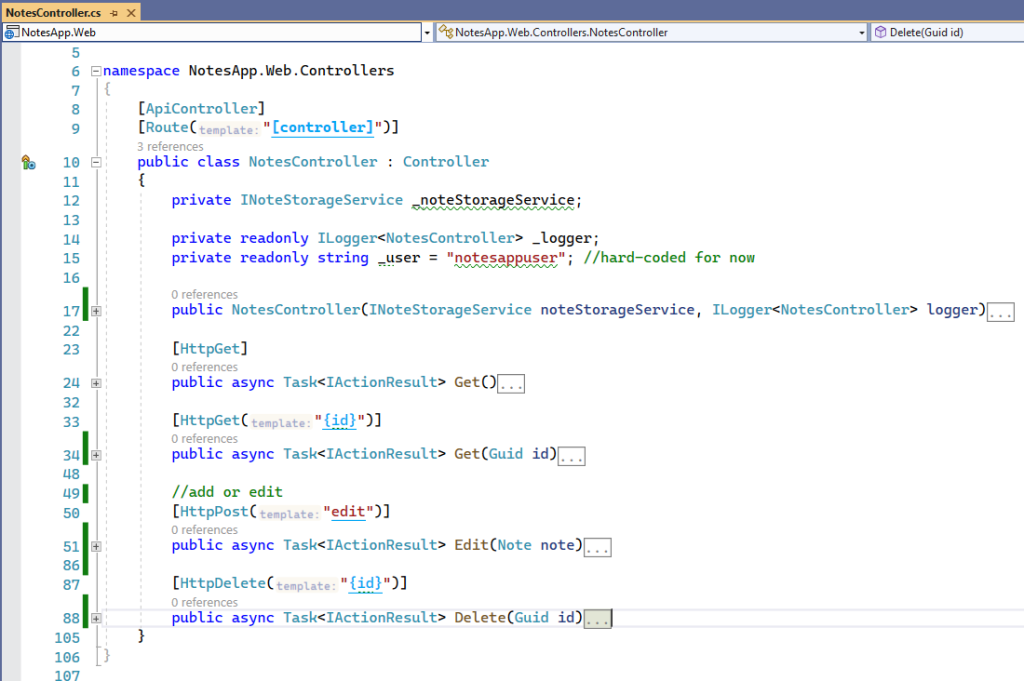Expand the Get(Guid id) method outline
The width and height of the screenshot is (1024, 681).
96,455
